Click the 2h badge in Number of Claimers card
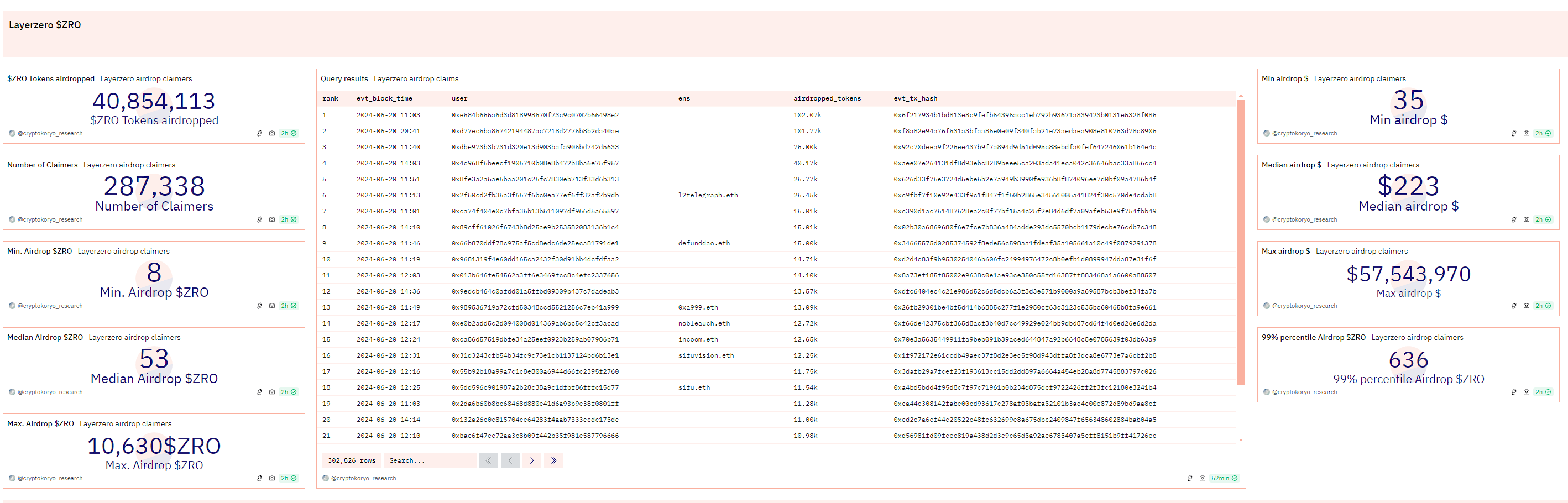 (x=289, y=219)
